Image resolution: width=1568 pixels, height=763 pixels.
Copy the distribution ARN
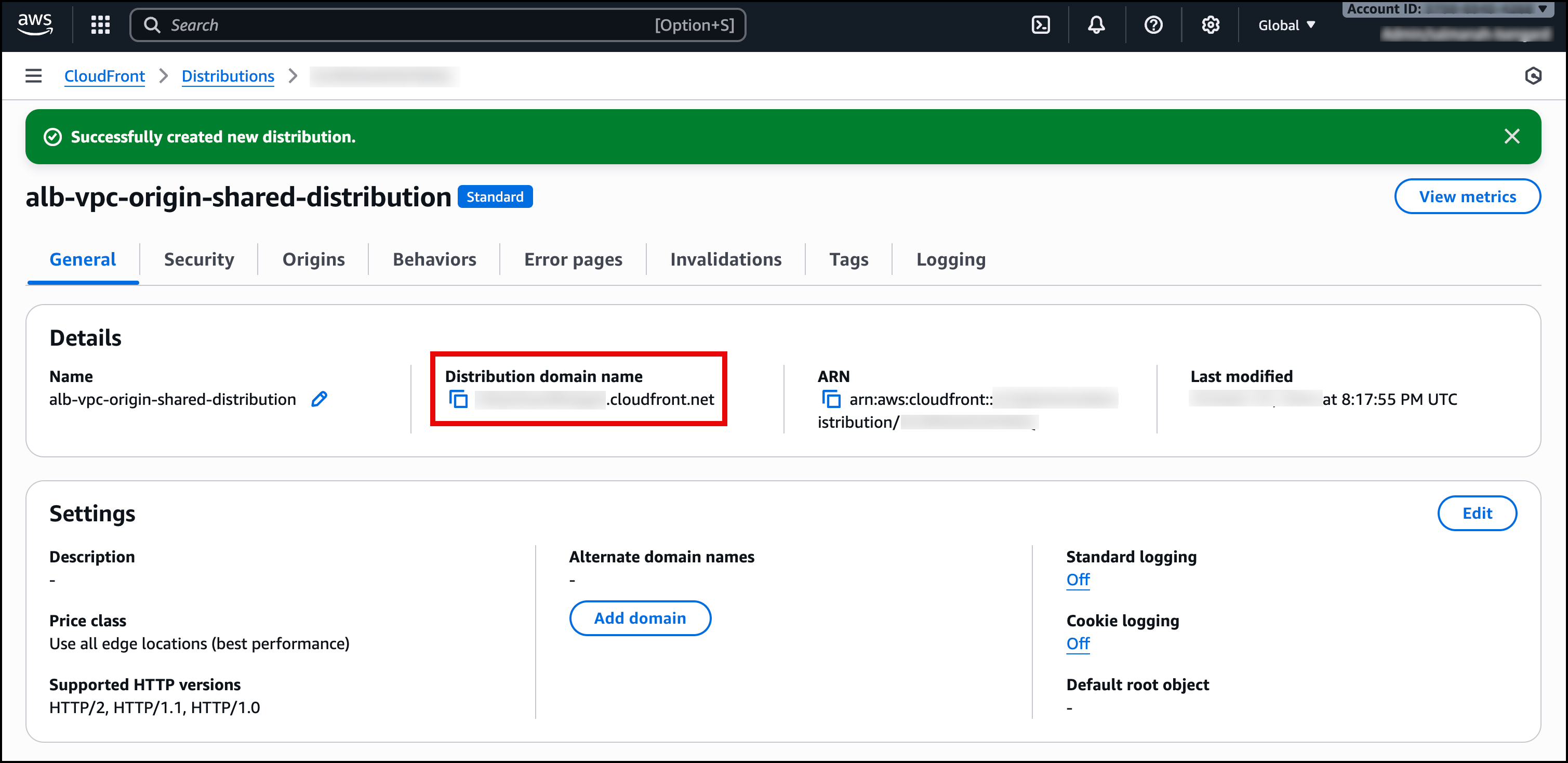click(x=831, y=400)
